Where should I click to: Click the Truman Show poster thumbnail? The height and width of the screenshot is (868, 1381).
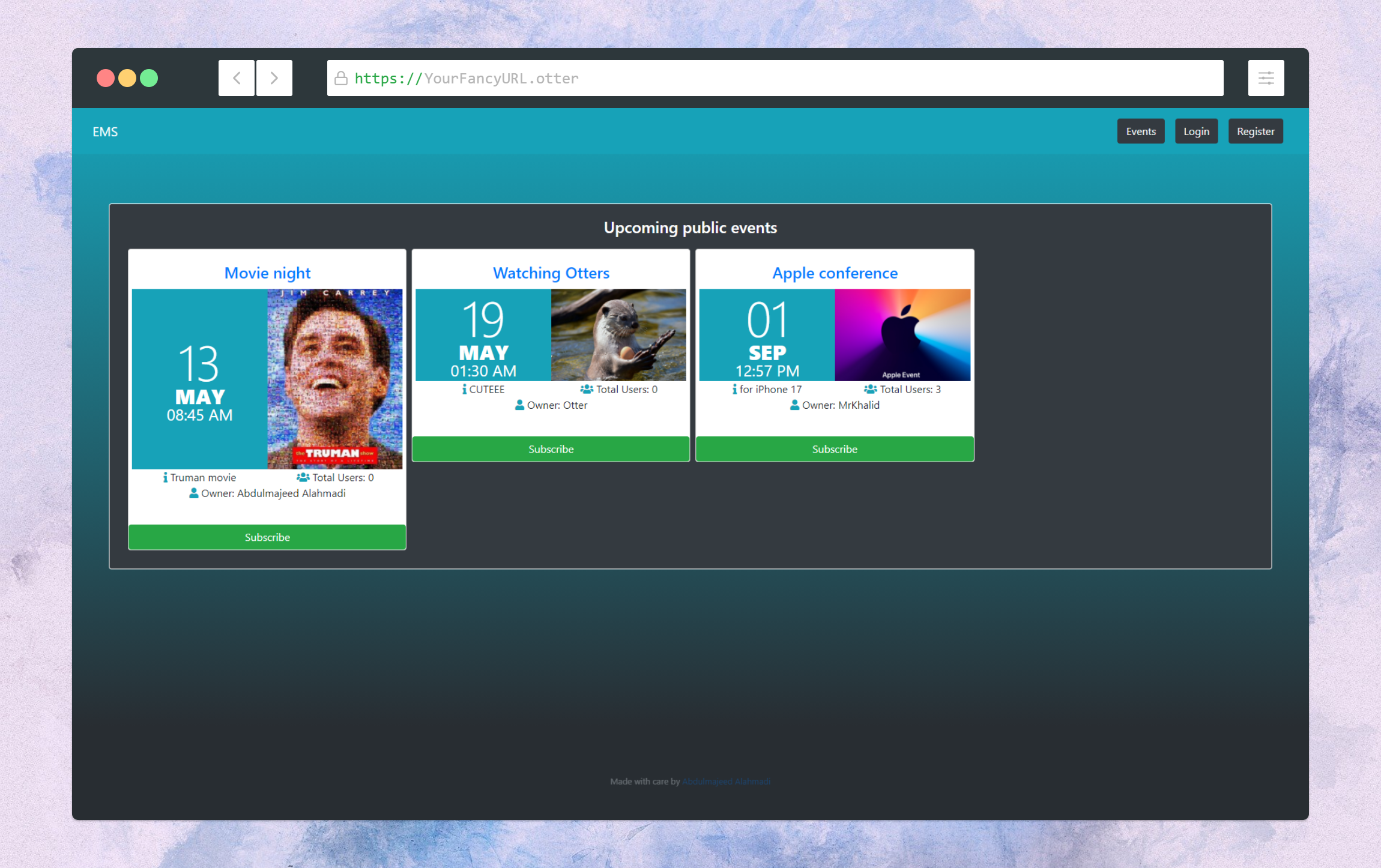[x=334, y=379]
